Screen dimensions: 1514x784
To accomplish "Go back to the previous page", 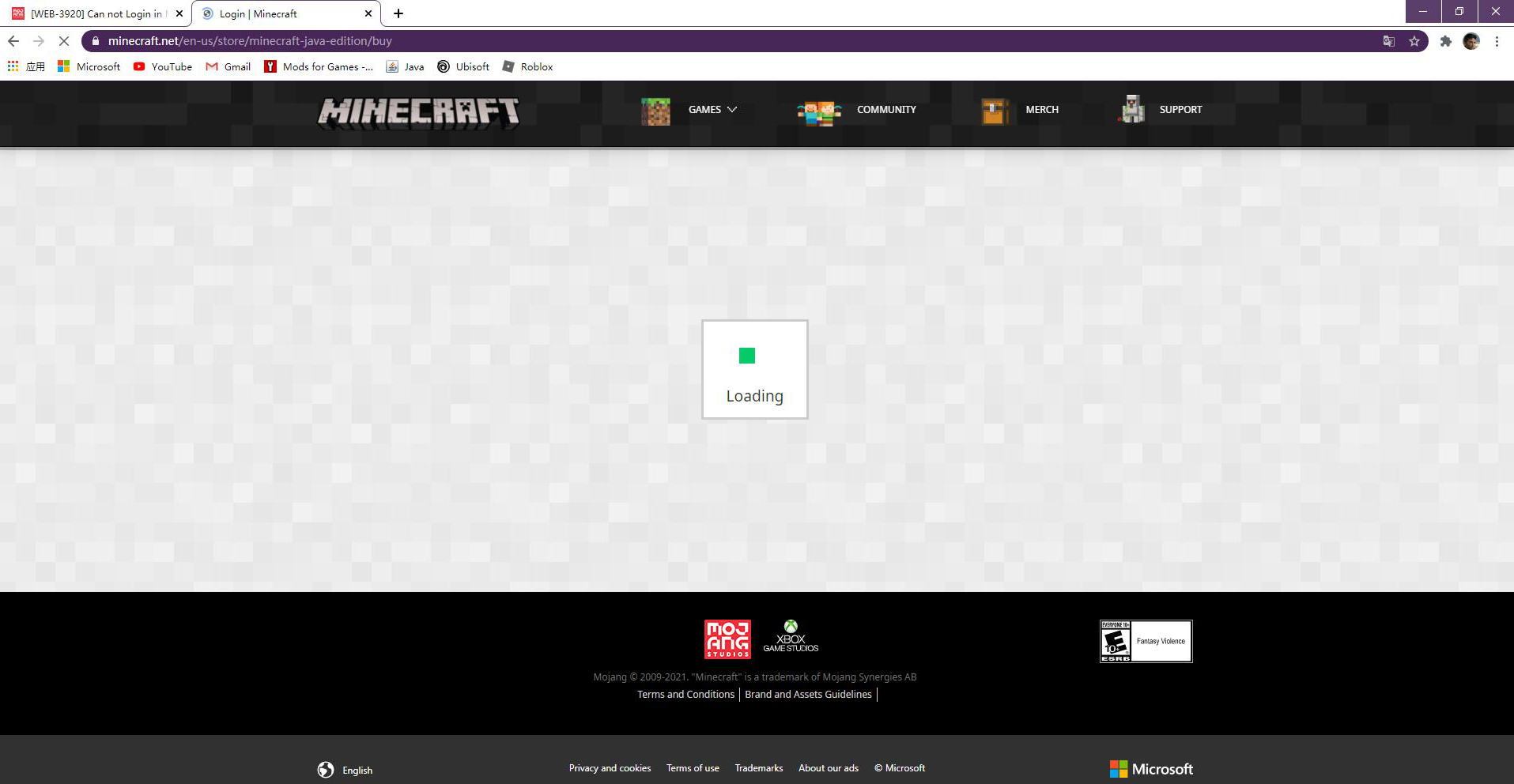I will [13, 41].
